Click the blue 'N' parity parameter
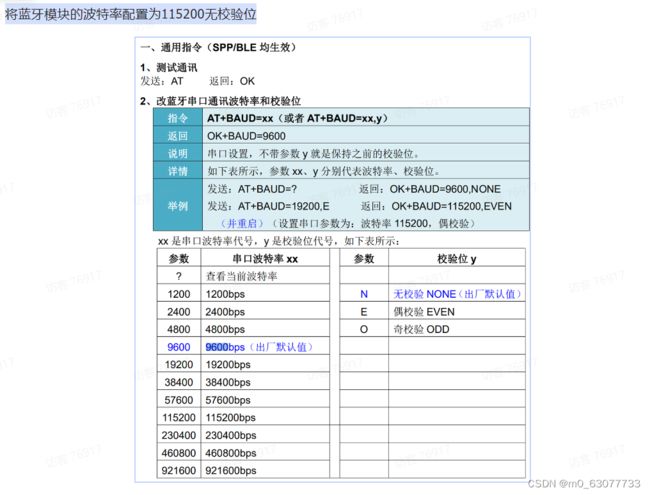This screenshot has width=650, height=495. click(364, 294)
